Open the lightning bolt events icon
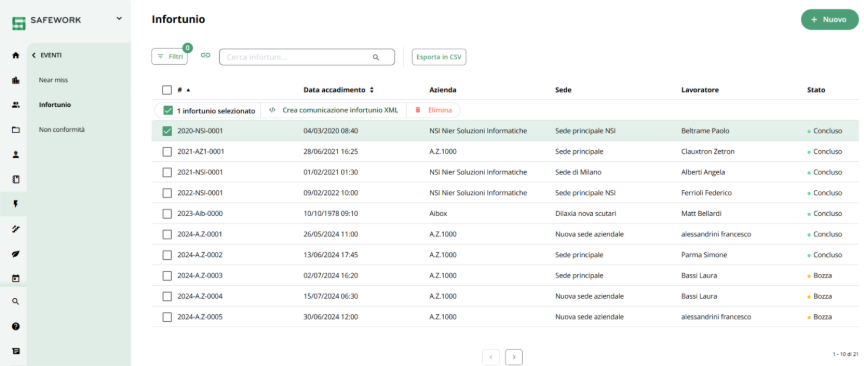This screenshot has height=366, width=864. coord(15,204)
